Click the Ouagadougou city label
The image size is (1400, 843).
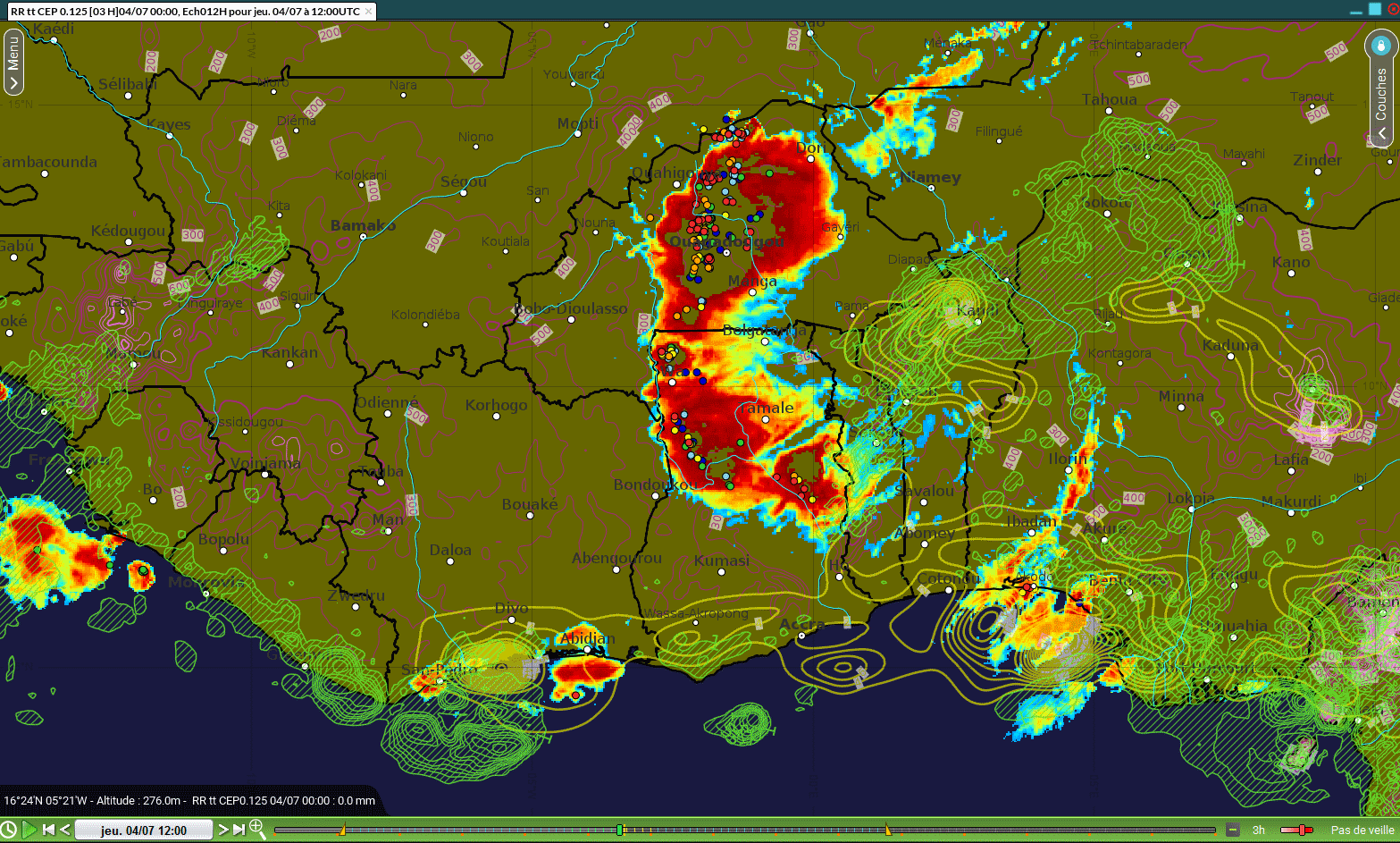click(x=726, y=241)
